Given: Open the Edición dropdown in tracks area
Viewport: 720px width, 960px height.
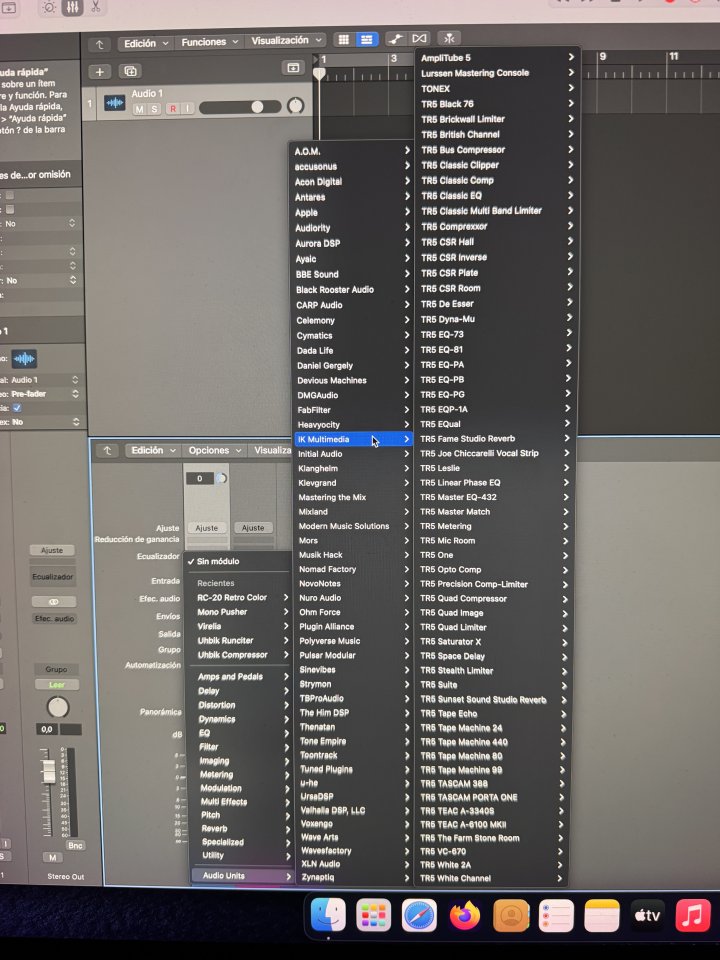Looking at the screenshot, I should (x=146, y=43).
